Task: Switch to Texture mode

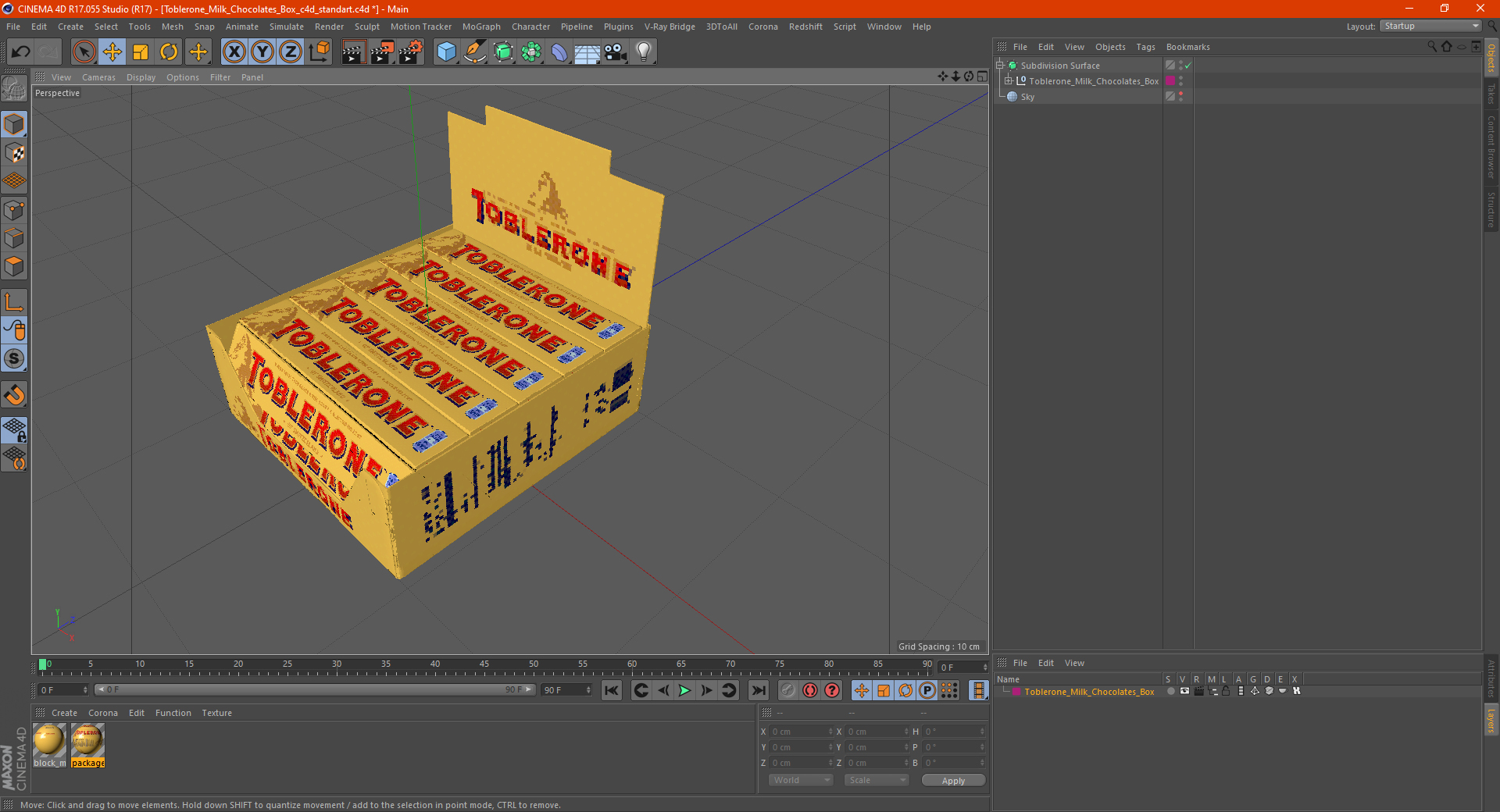Action: point(15,153)
